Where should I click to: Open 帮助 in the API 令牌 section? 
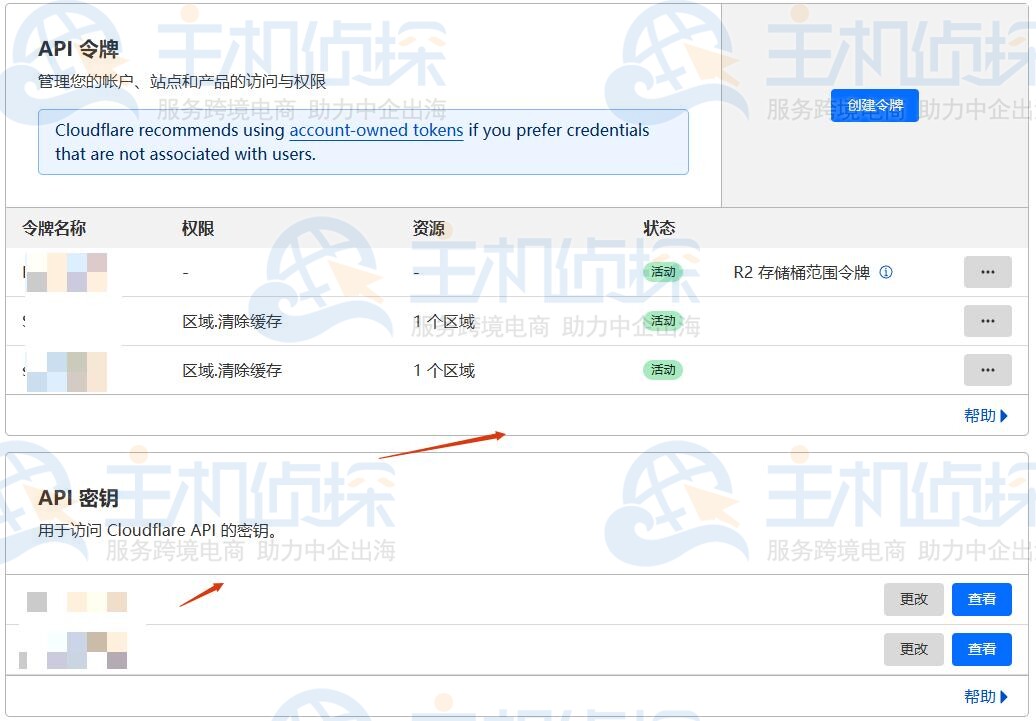pos(985,416)
